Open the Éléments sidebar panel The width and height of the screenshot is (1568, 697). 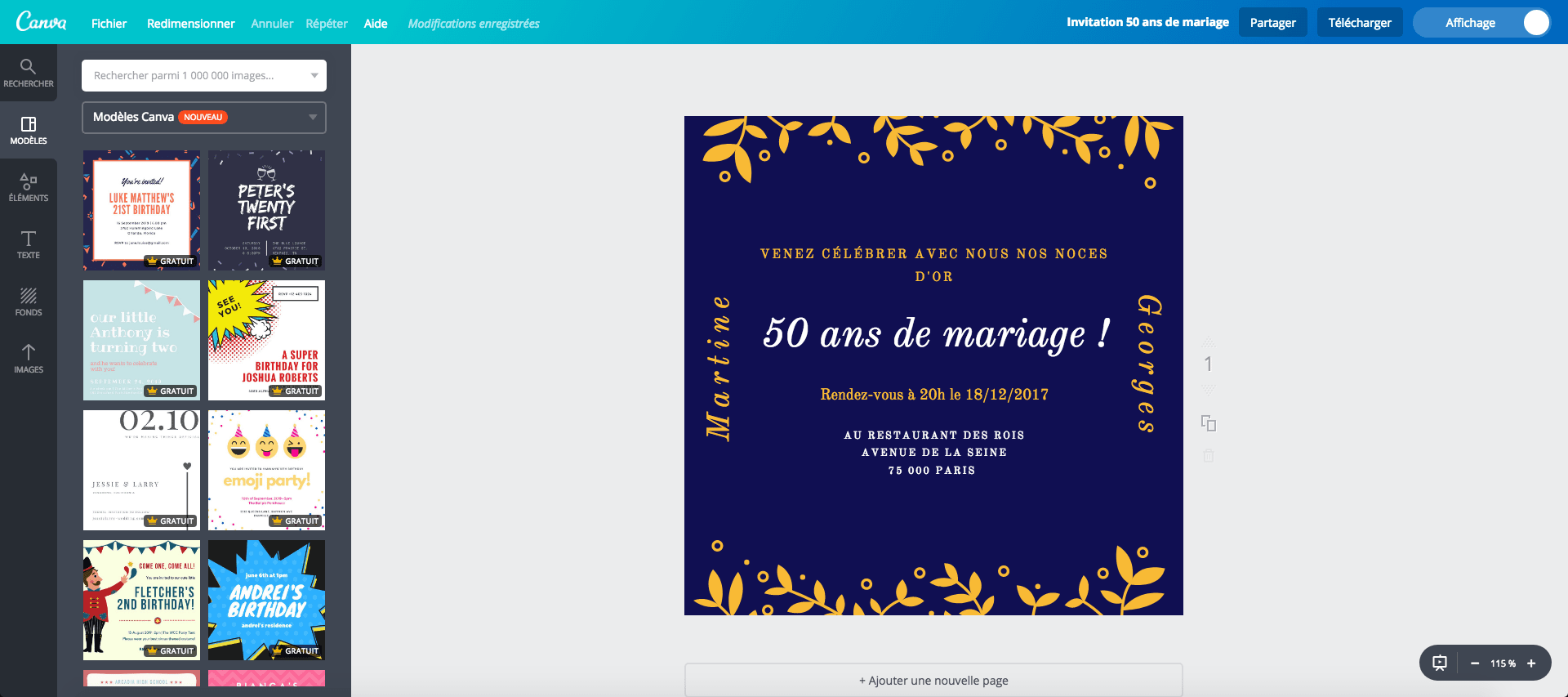(29, 187)
